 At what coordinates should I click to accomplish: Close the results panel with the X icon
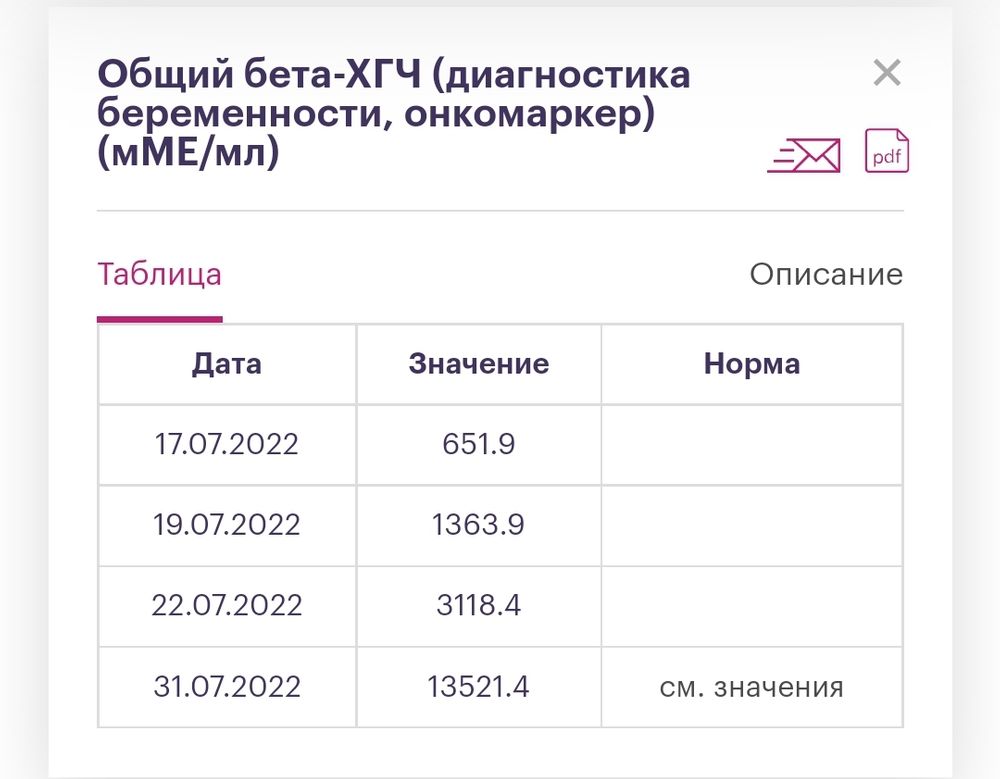886,71
